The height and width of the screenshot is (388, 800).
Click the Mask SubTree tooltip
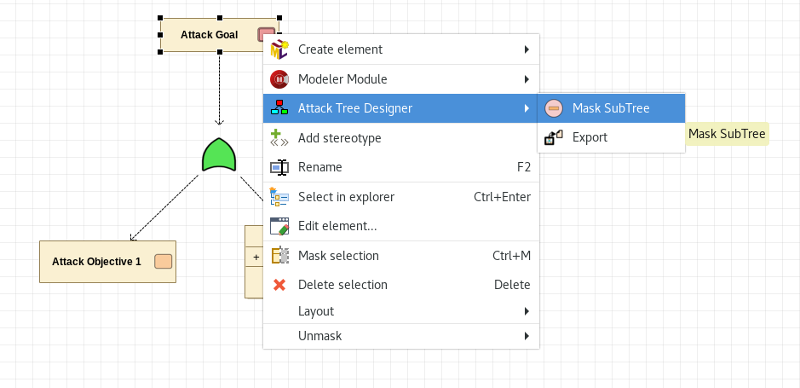[727, 134]
